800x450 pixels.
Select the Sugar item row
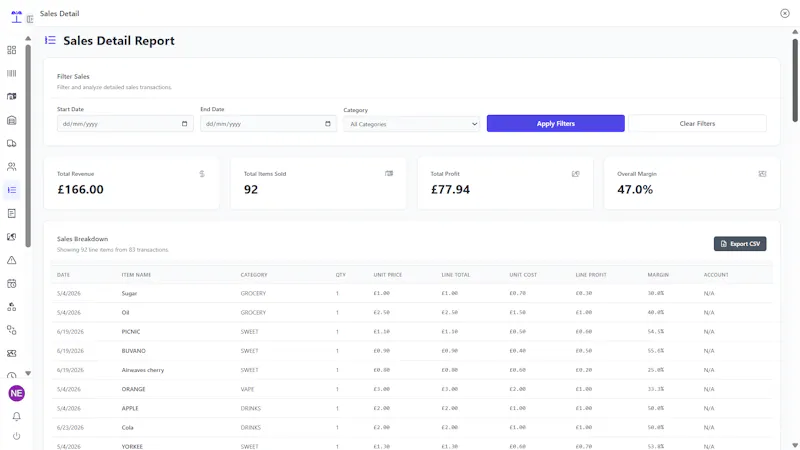[412, 293]
